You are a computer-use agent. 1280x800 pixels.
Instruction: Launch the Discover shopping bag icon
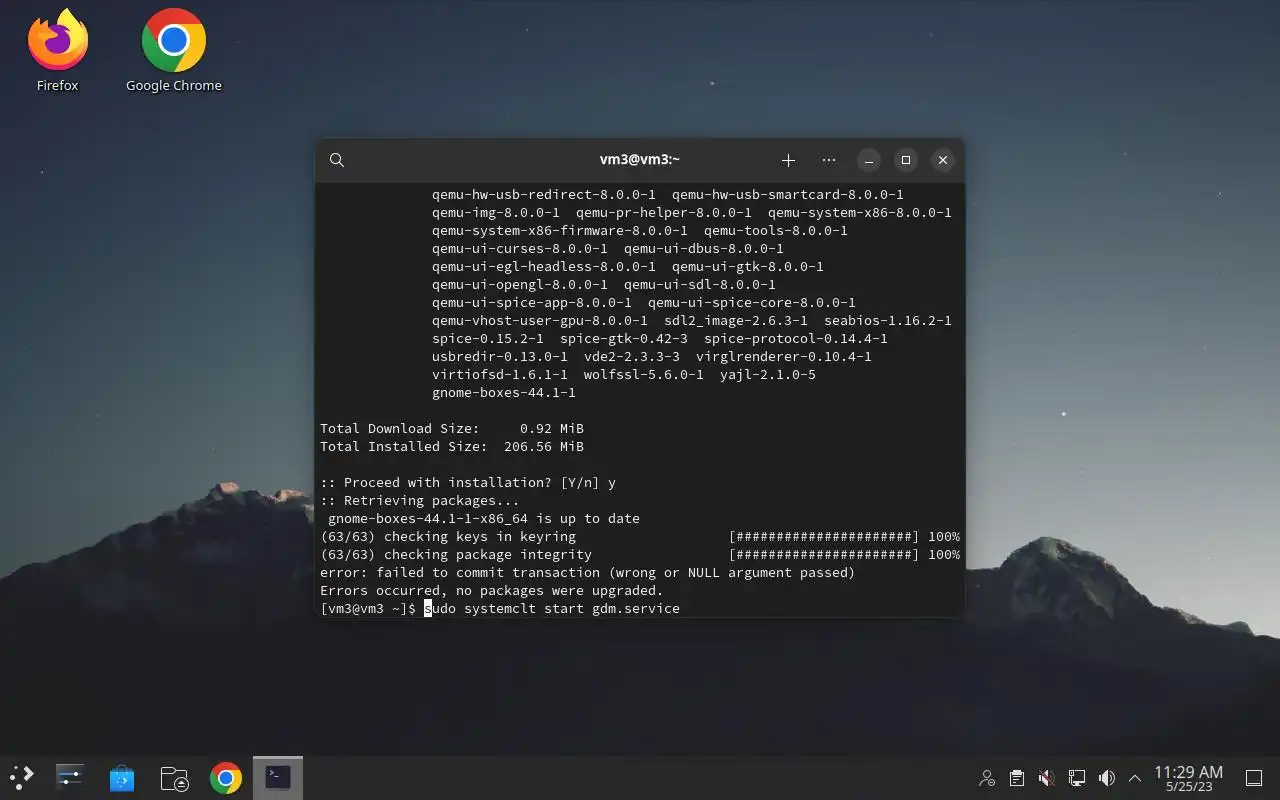(122, 777)
